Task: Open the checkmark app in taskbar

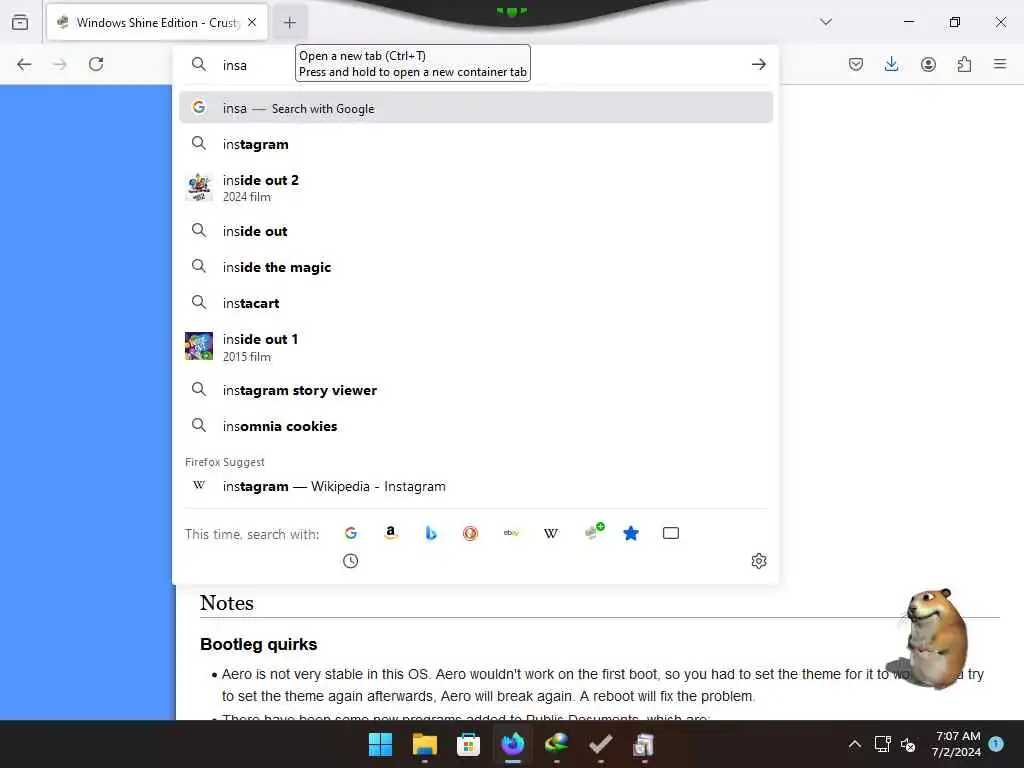Action: (x=600, y=744)
